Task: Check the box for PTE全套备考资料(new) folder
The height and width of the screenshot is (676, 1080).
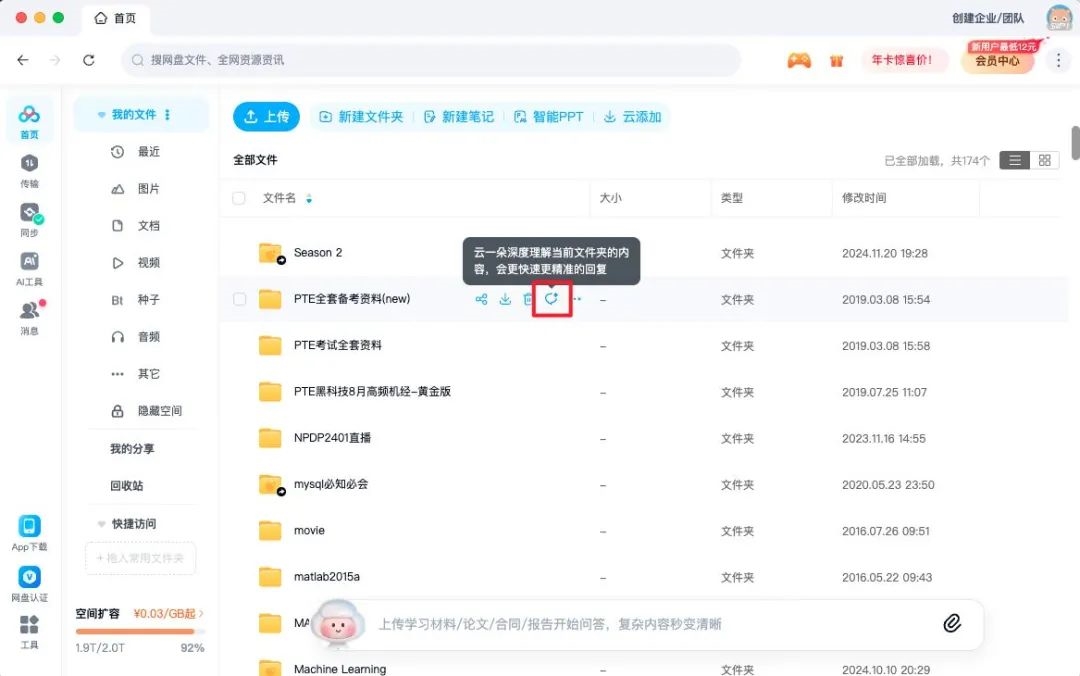Action: [239, 299]
